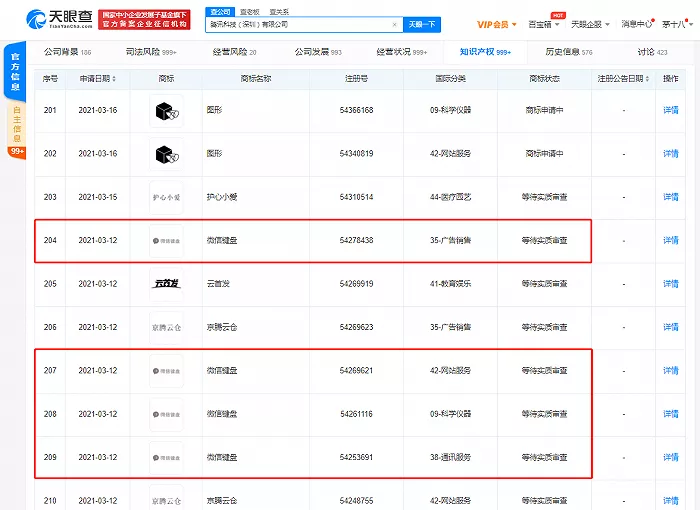Switch to 历史信息 tab
This screenshot has width=700, height=510.
569,52
